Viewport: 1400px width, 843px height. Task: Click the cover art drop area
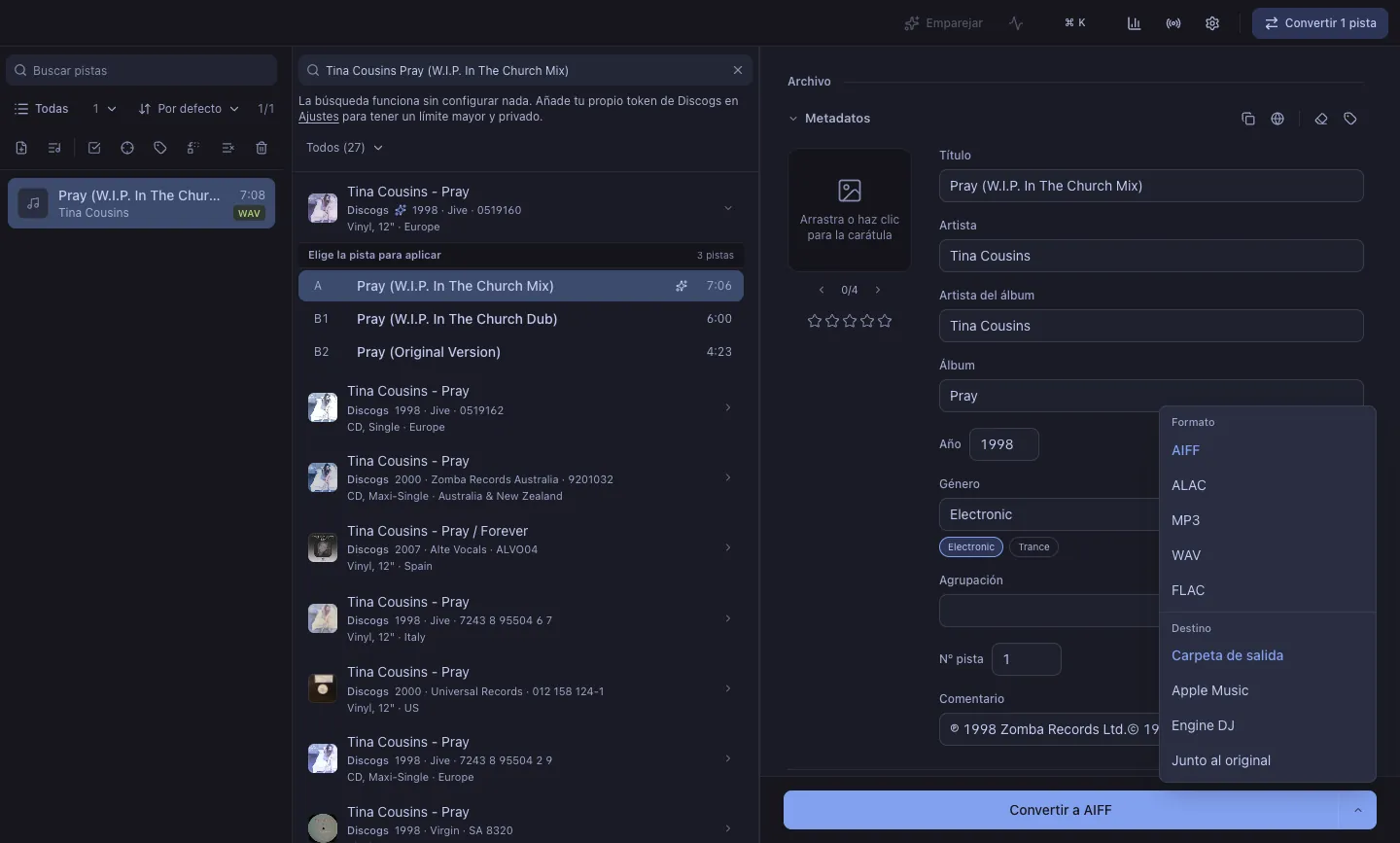[850, 210]
